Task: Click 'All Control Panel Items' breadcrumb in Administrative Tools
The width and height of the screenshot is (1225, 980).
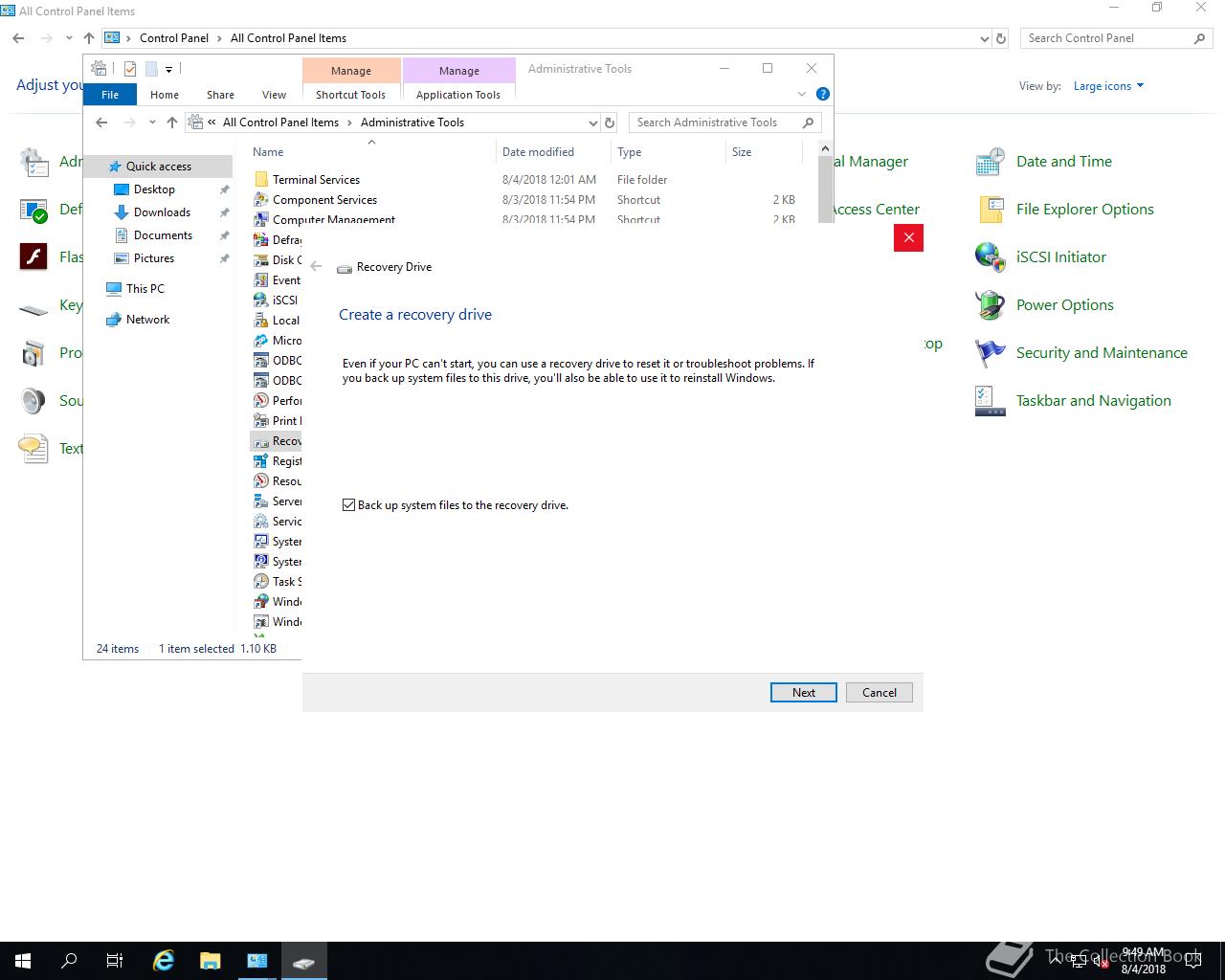Action: coord(280,122)
